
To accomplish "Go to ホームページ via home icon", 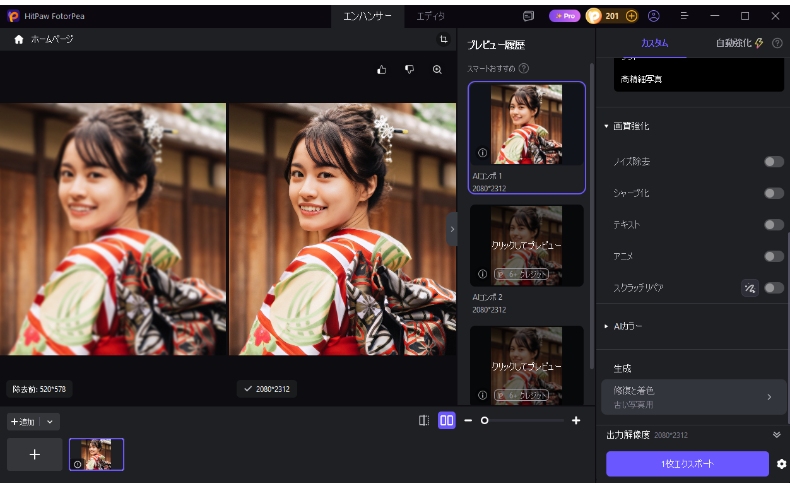I will 19,39.
